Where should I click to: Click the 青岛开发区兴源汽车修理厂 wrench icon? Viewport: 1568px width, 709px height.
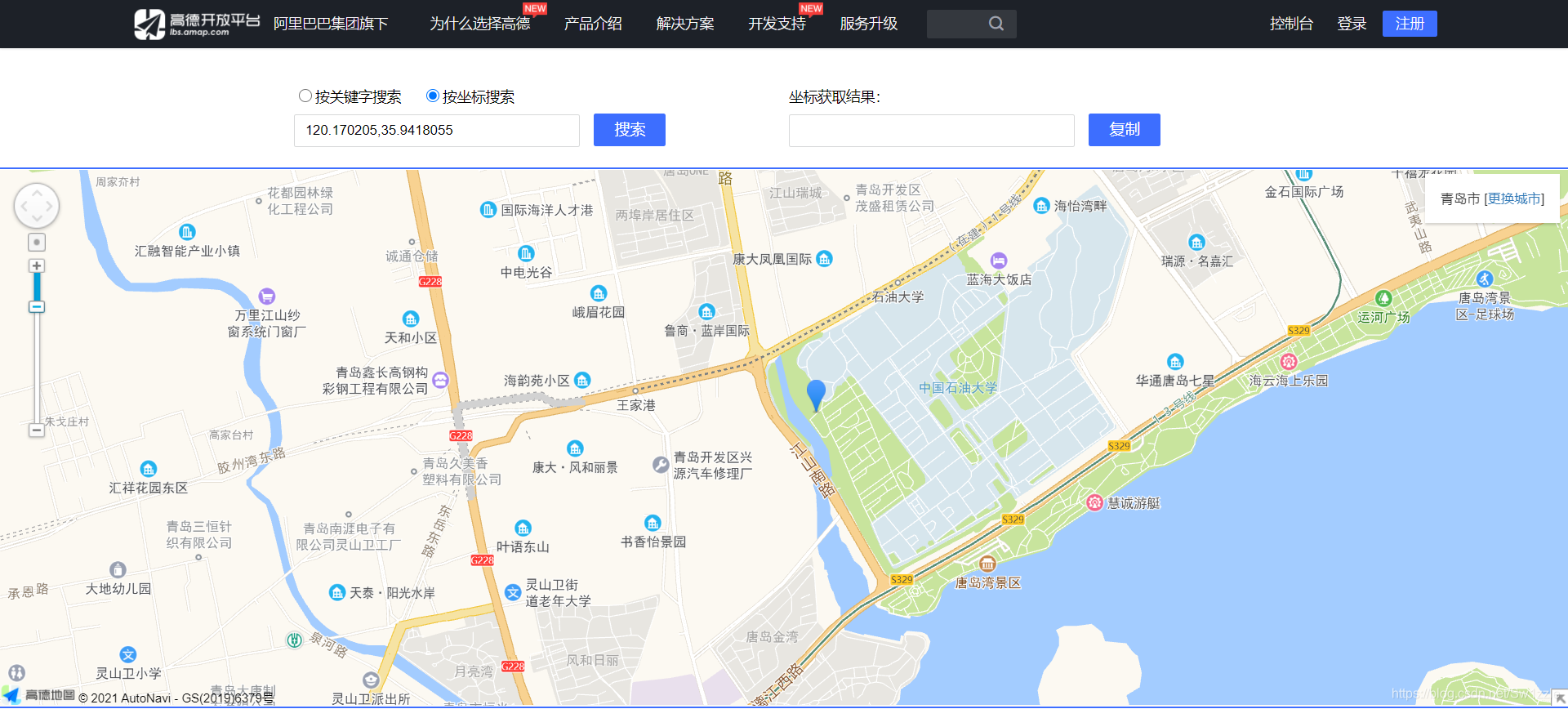[661, 465]
